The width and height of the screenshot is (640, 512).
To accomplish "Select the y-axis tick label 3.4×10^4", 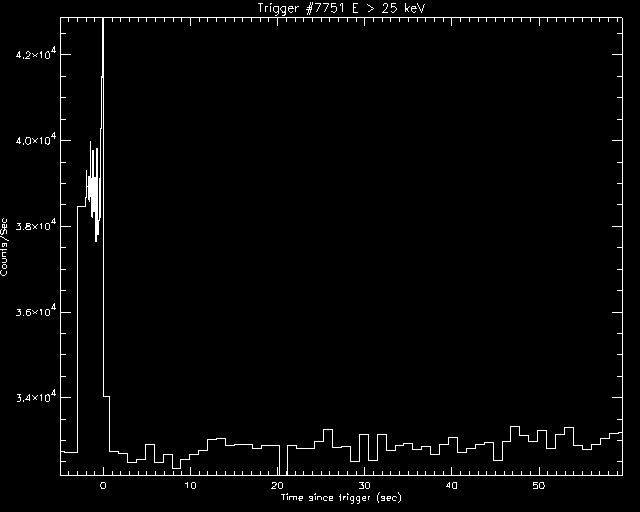I will 36,396.
